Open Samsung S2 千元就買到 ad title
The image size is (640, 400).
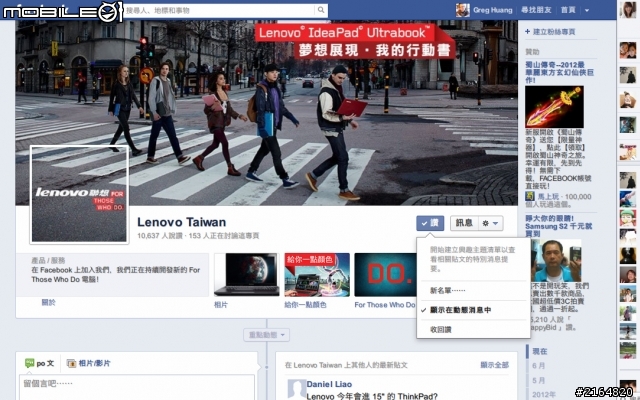click(558, 226)
